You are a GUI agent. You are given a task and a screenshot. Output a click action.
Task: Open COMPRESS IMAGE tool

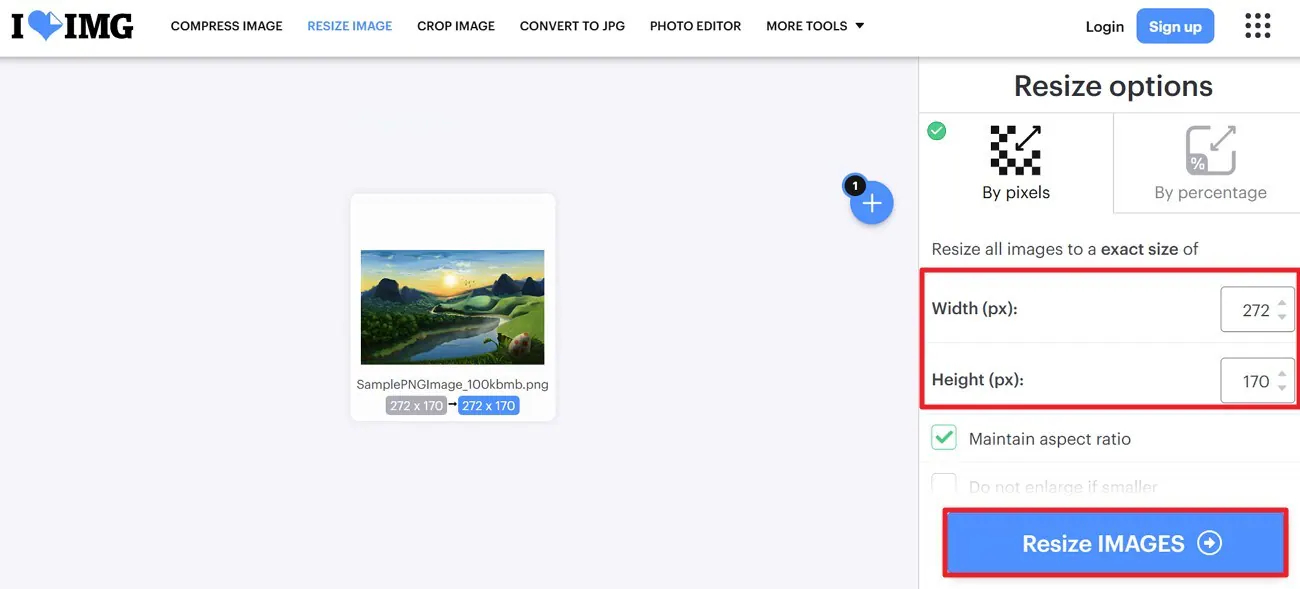(x=227, y=26)
